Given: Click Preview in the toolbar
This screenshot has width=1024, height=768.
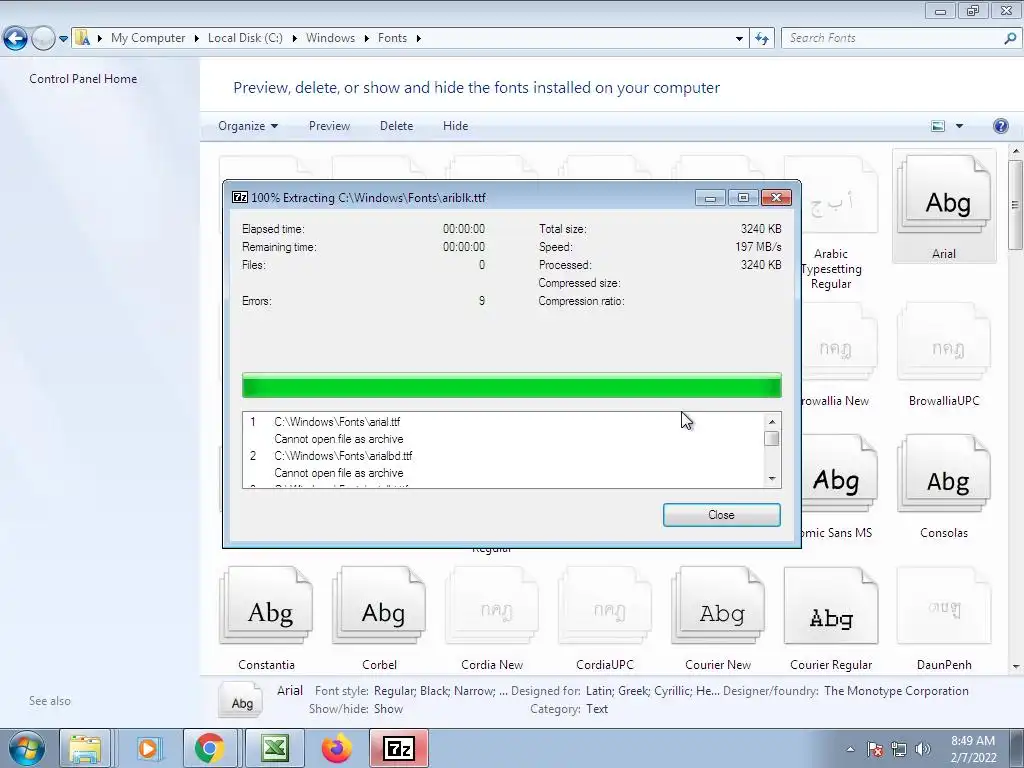Looking at the screenshot, I should point(329,126).
